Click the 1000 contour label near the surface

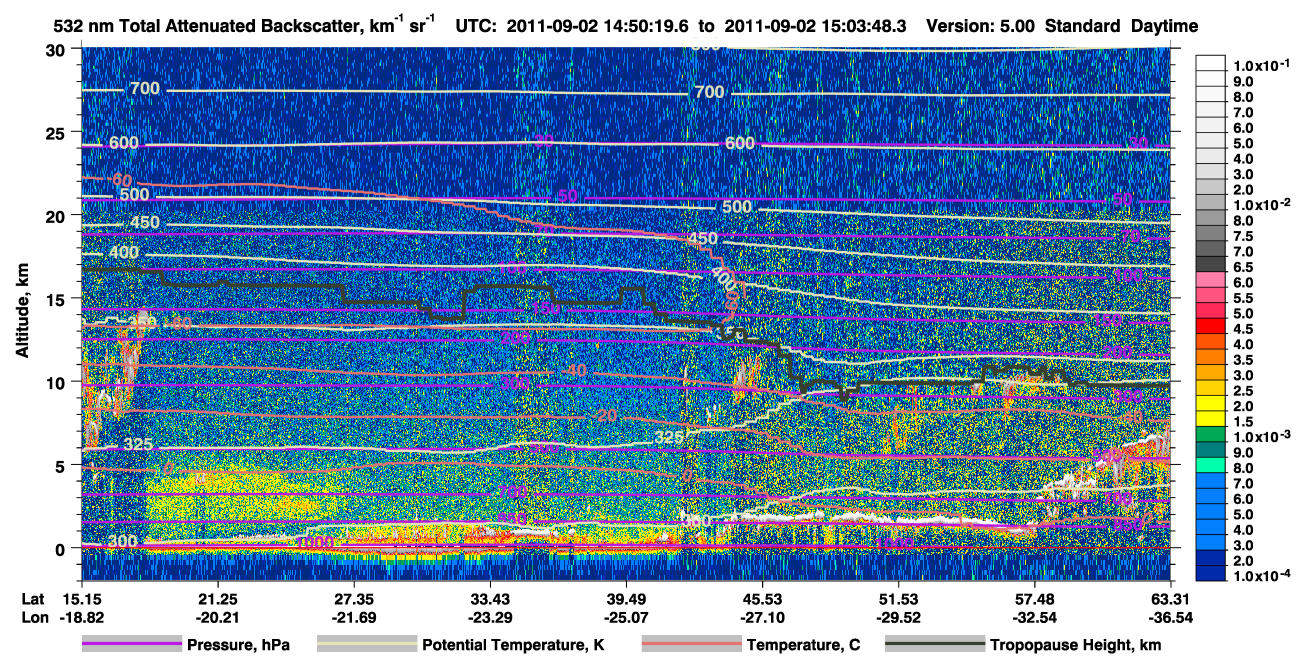point(316,543)
